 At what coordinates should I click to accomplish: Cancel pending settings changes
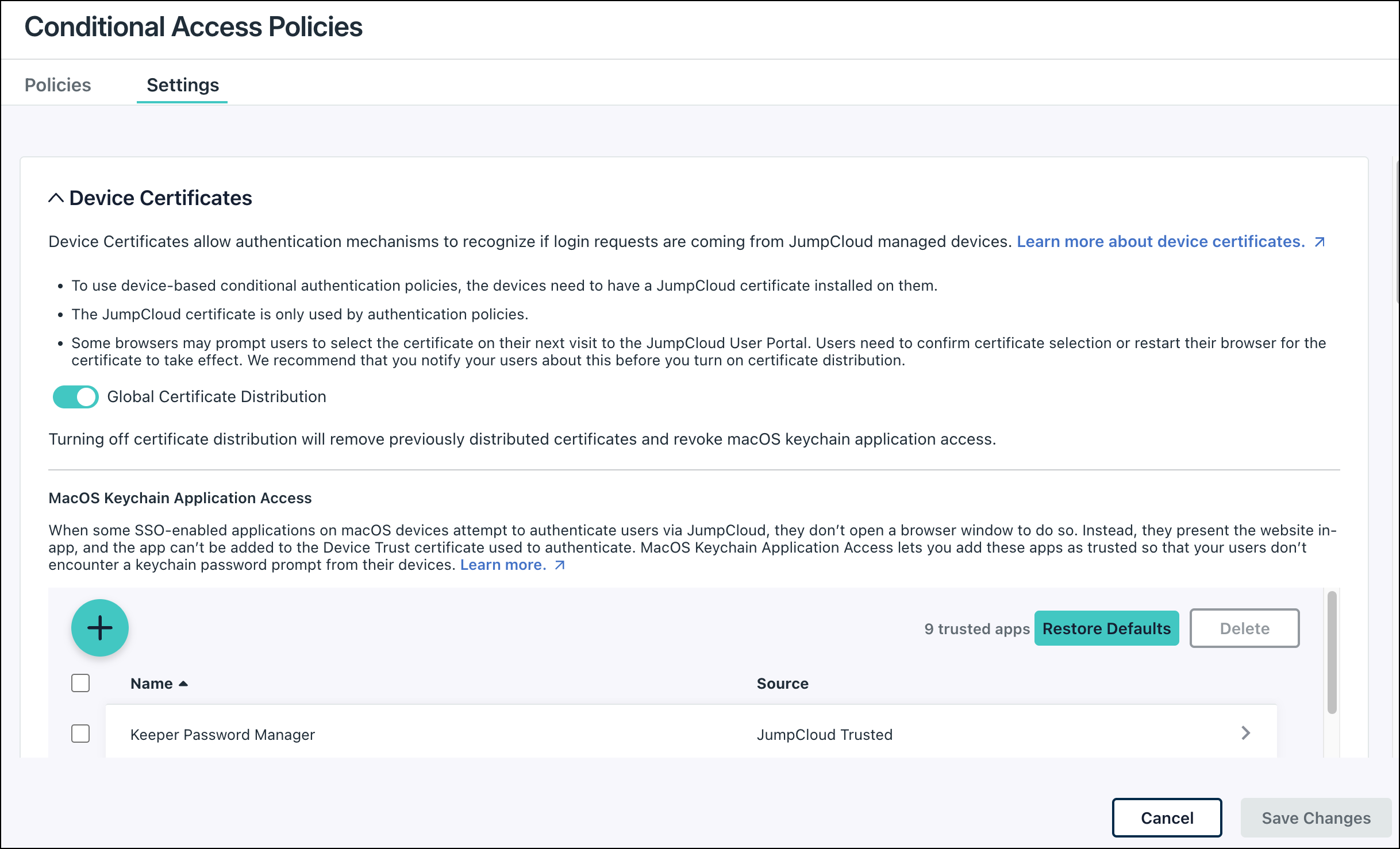[x=1167, y=817]
